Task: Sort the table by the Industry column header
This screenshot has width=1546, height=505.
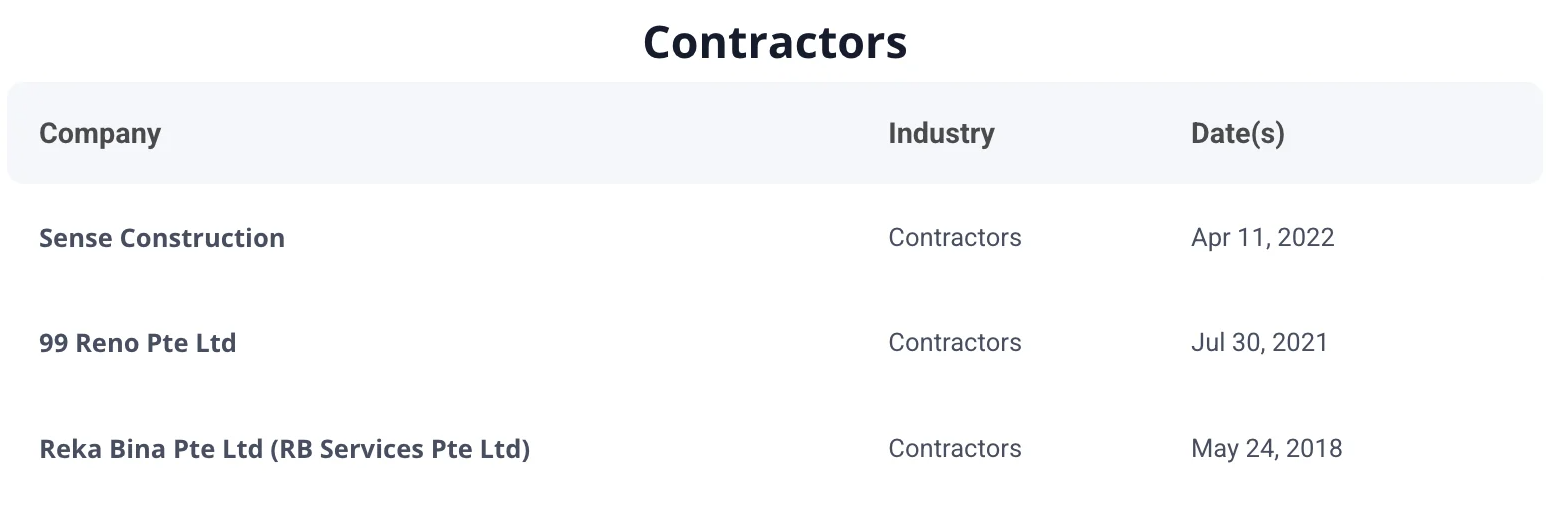Action: coord(941,133)
